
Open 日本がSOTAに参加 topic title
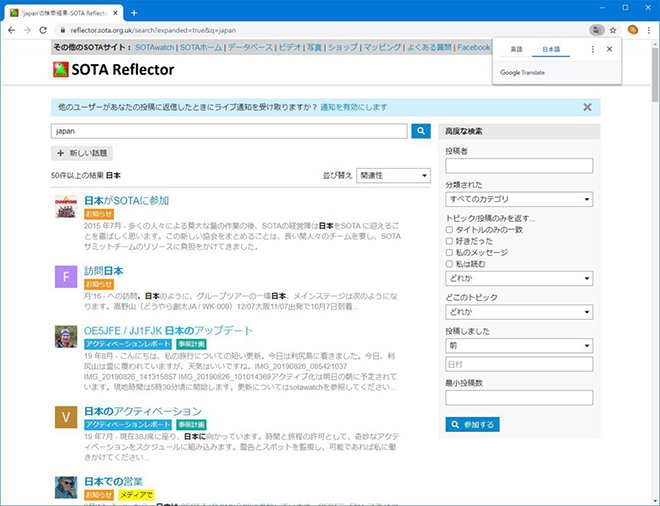point(126,200)
